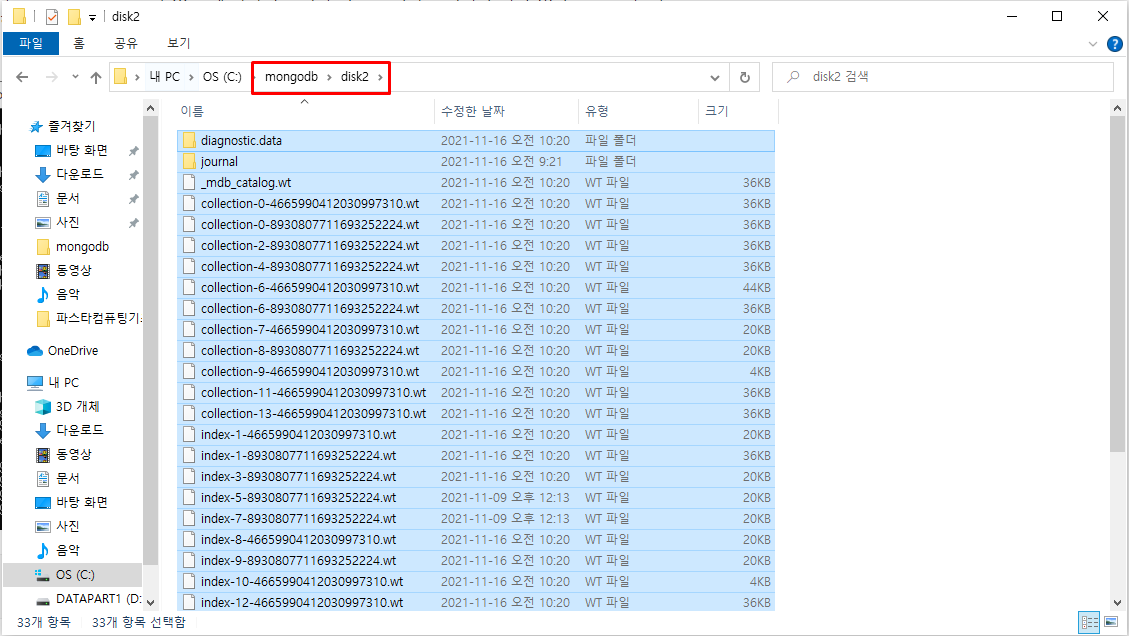Select OneDrive in navigation pane
This screenshot has width=1129, height=636.
tap(72, 351)
